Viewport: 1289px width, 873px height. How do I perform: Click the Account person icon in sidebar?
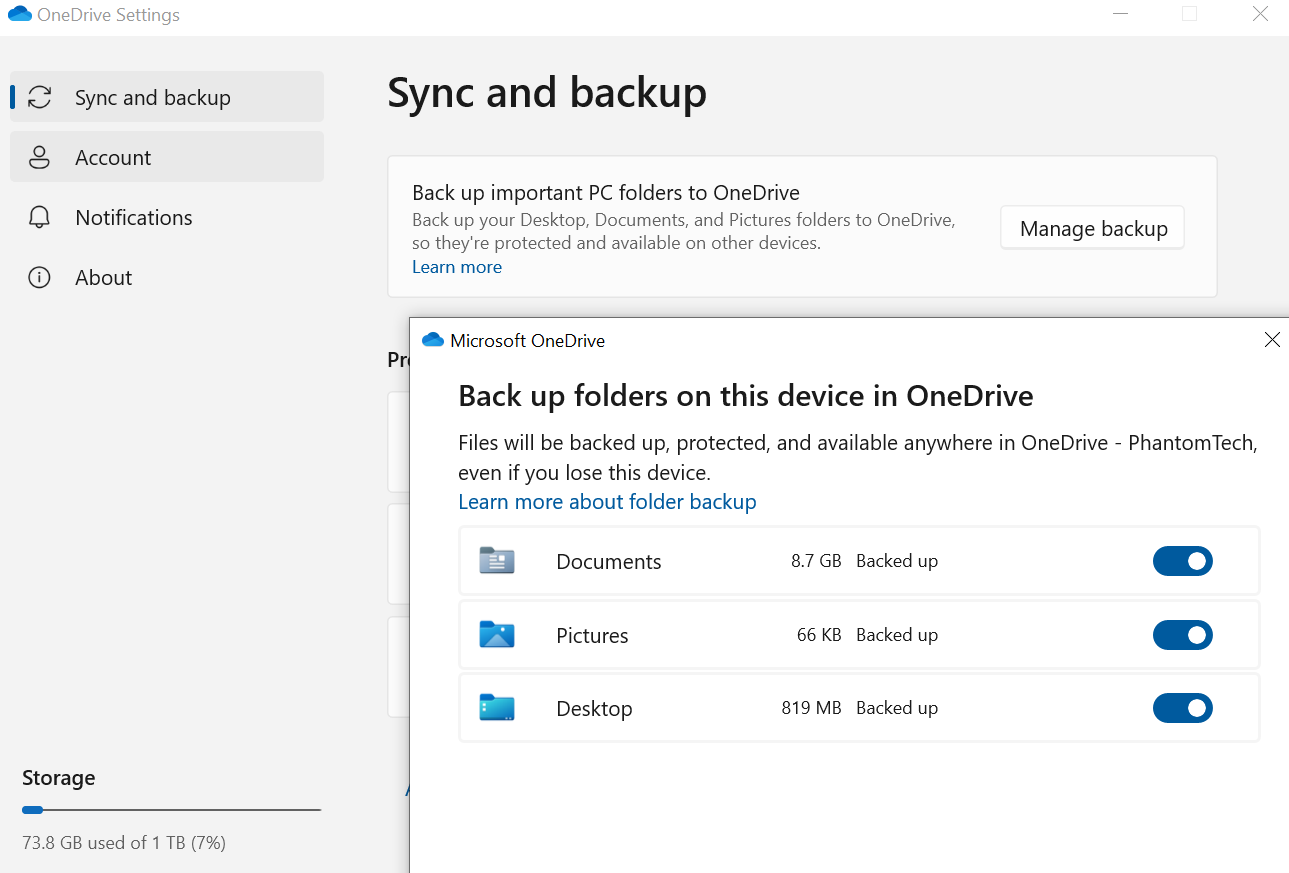click(x=39, y=157)
